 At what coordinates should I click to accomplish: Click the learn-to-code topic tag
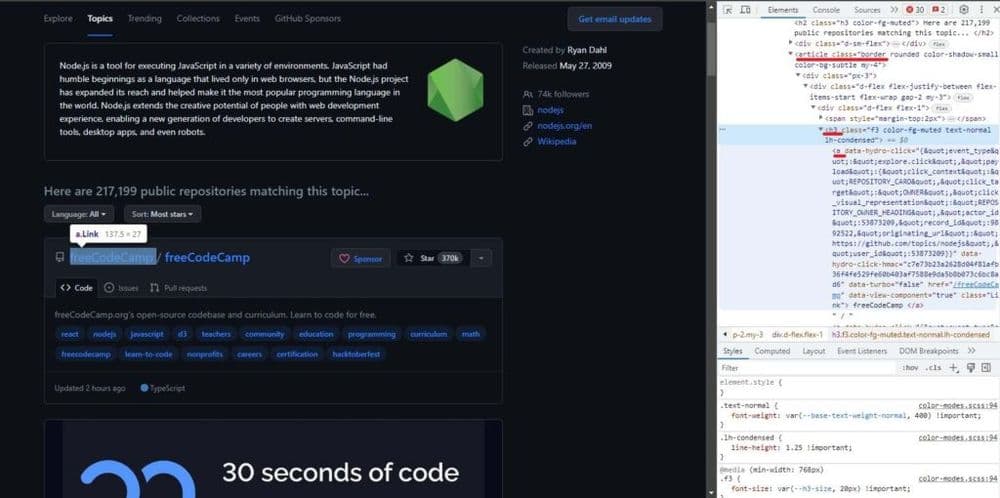coord(149,354)
